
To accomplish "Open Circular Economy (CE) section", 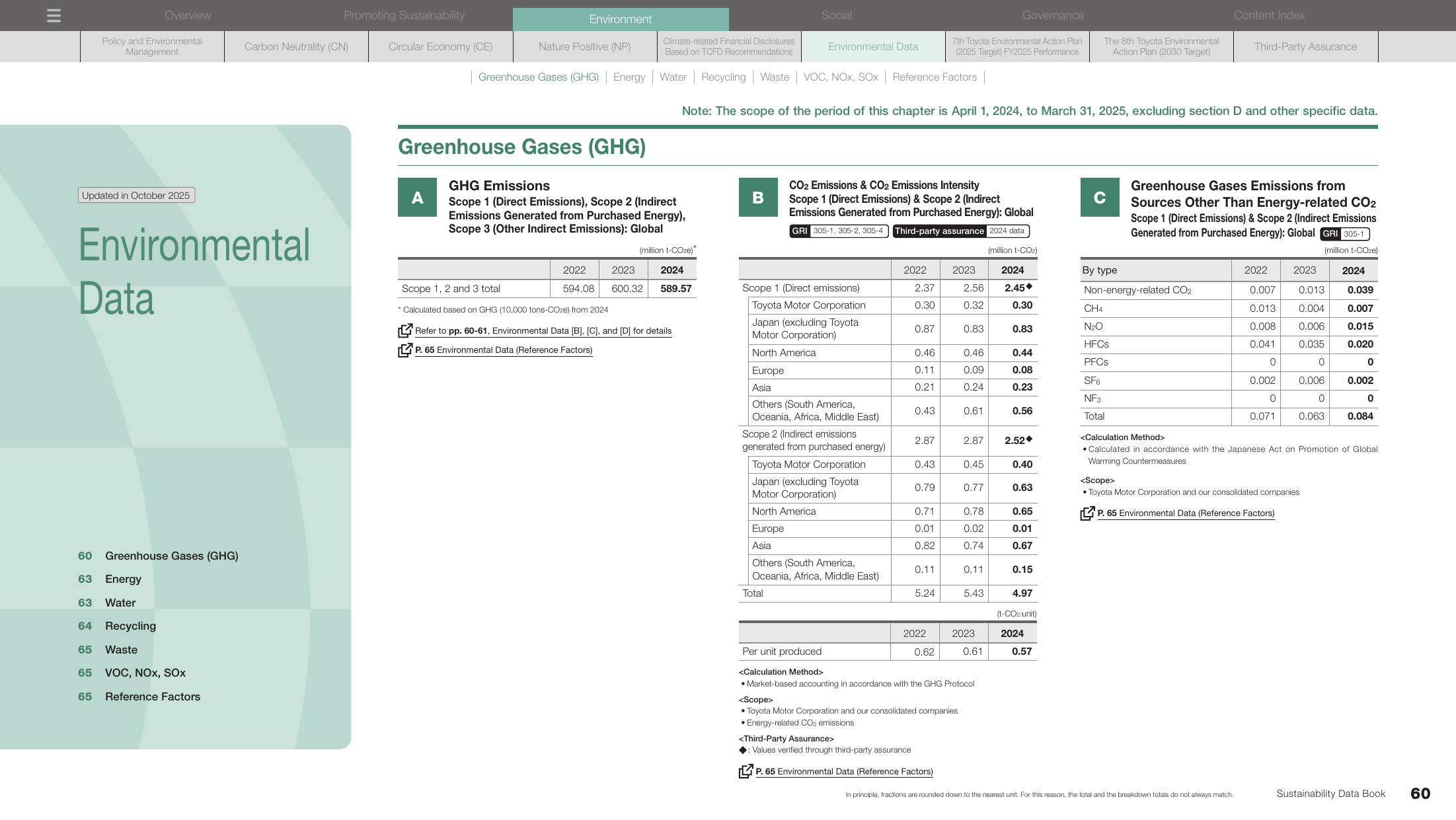I will pyautogui.click(x=440, y=46).
